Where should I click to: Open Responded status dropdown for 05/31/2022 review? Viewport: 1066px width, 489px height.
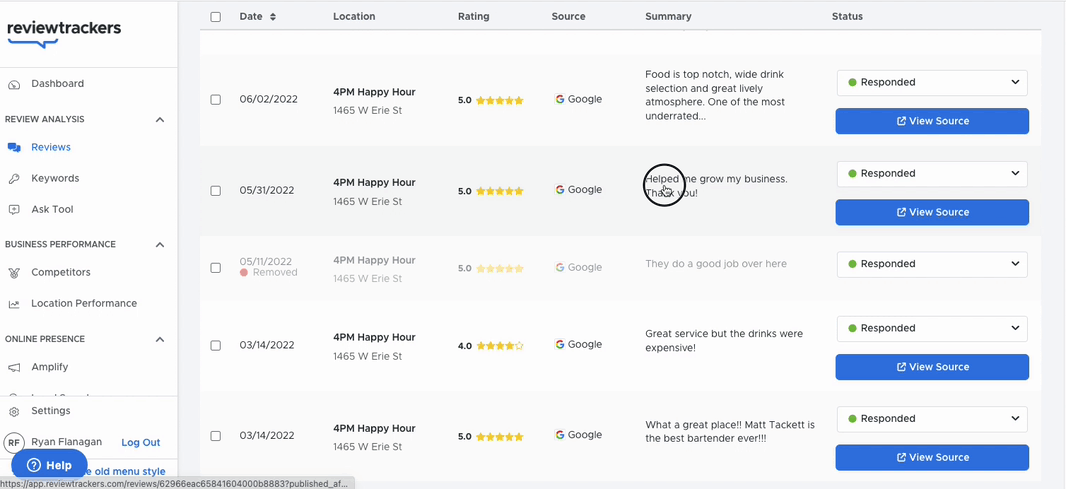[932, 173]
